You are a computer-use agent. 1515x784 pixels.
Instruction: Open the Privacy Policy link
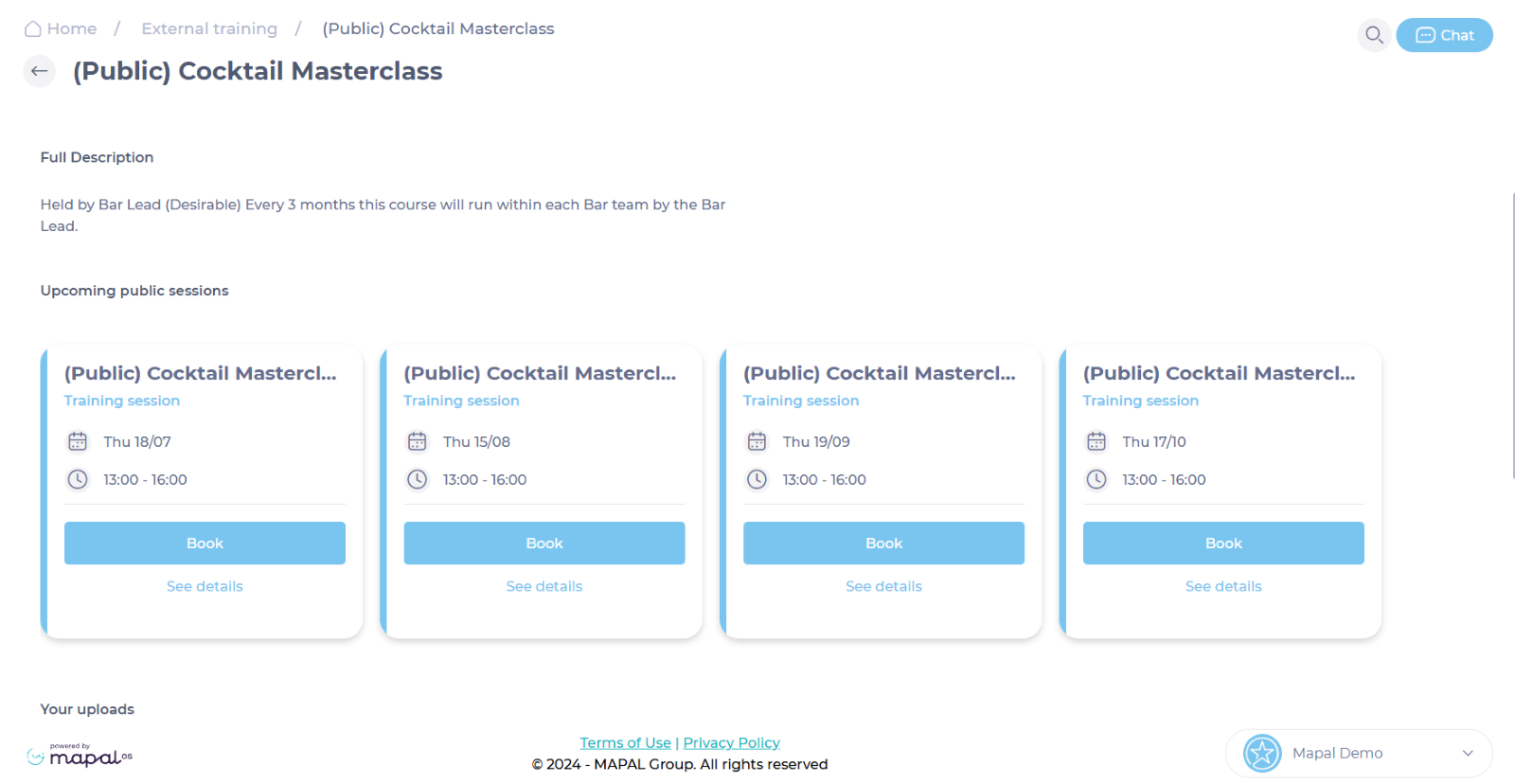coord(731,743)
